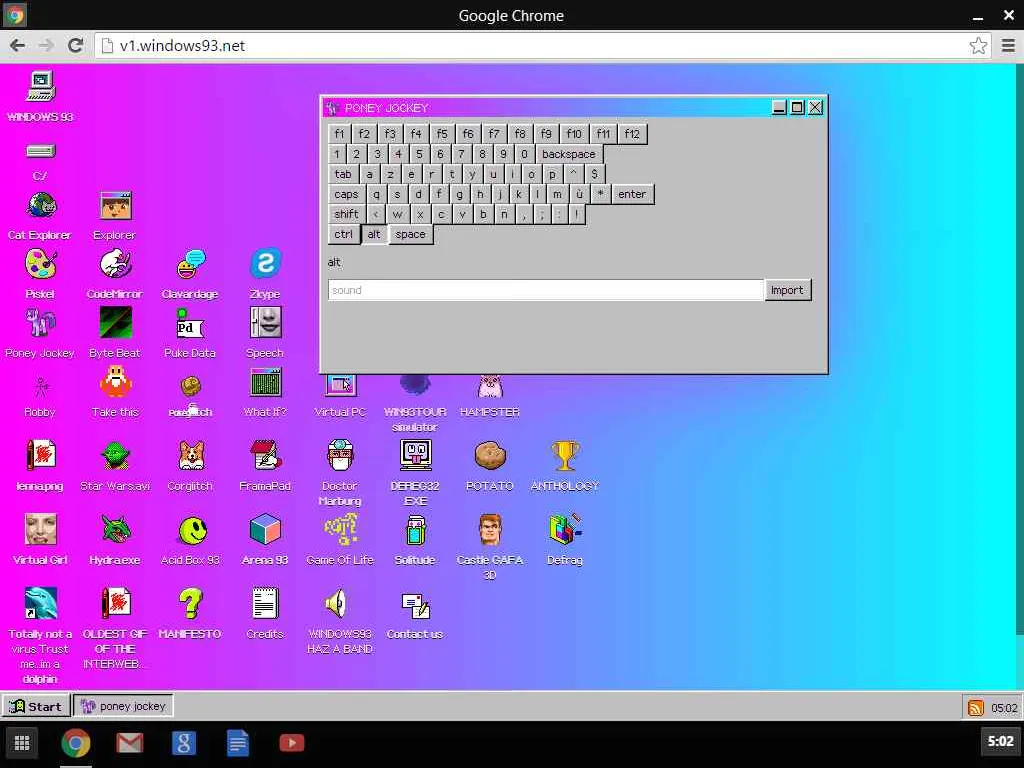Click the RSS feed tray icon
Screen dimensions: 1024x768
976,707
